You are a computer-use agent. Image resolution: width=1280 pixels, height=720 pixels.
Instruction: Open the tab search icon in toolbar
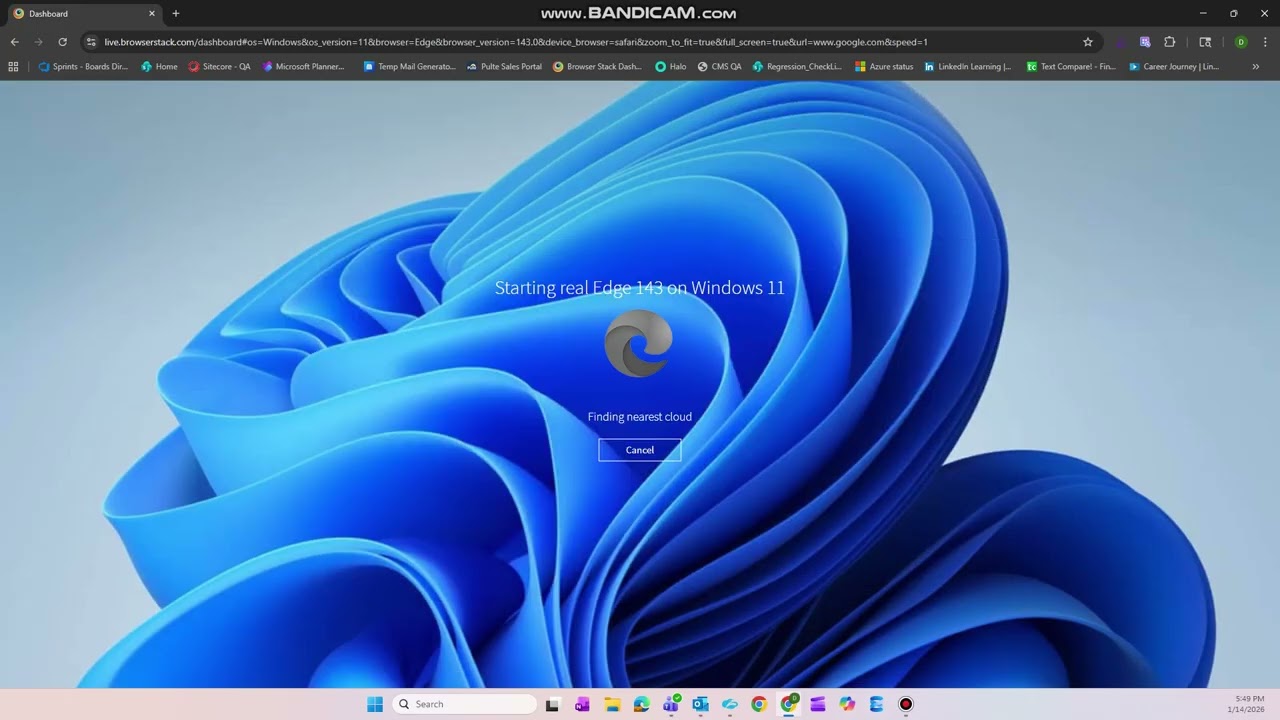point(1205,42)
